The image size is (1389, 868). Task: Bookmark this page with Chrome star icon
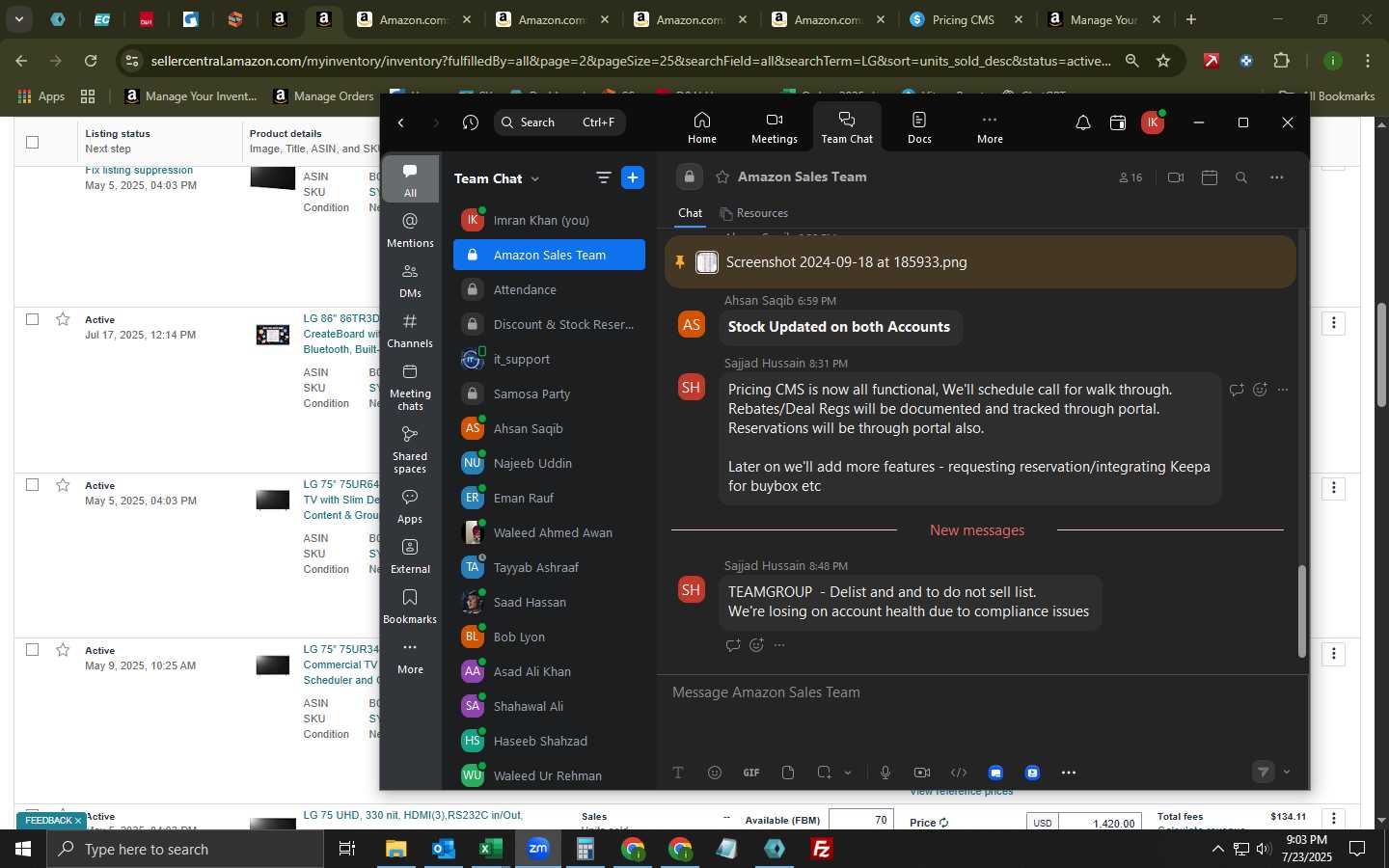[x=1163, y=61]
